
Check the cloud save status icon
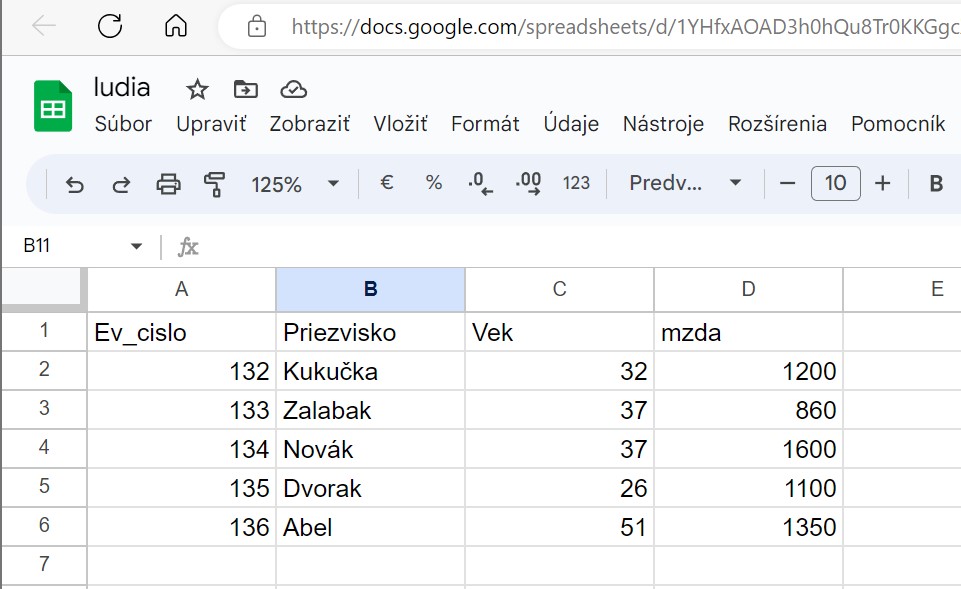point(293,90)
